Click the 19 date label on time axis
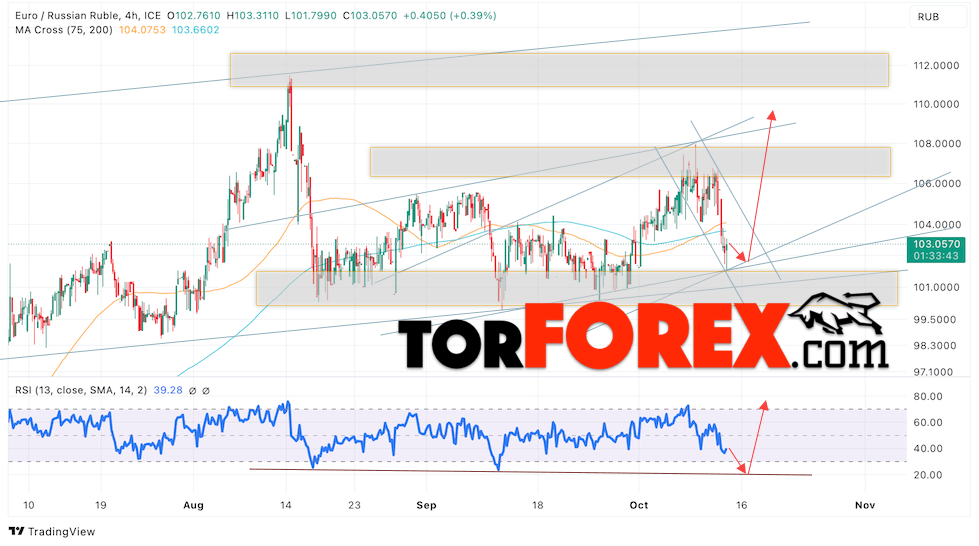The height and width of the screenshot is (546, 979). coord(101,505)
